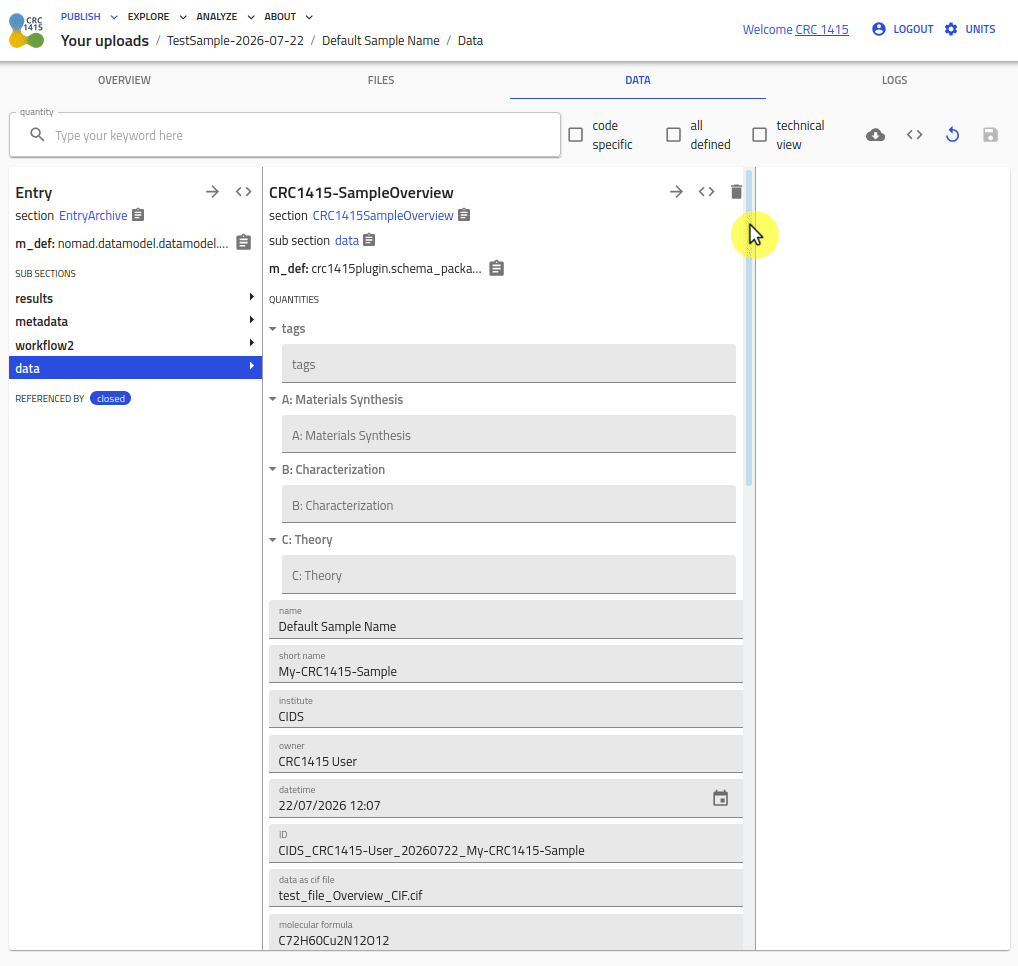Click the reload circular arrow icon
The image size is (1018, 966).
tap(952, 135)
